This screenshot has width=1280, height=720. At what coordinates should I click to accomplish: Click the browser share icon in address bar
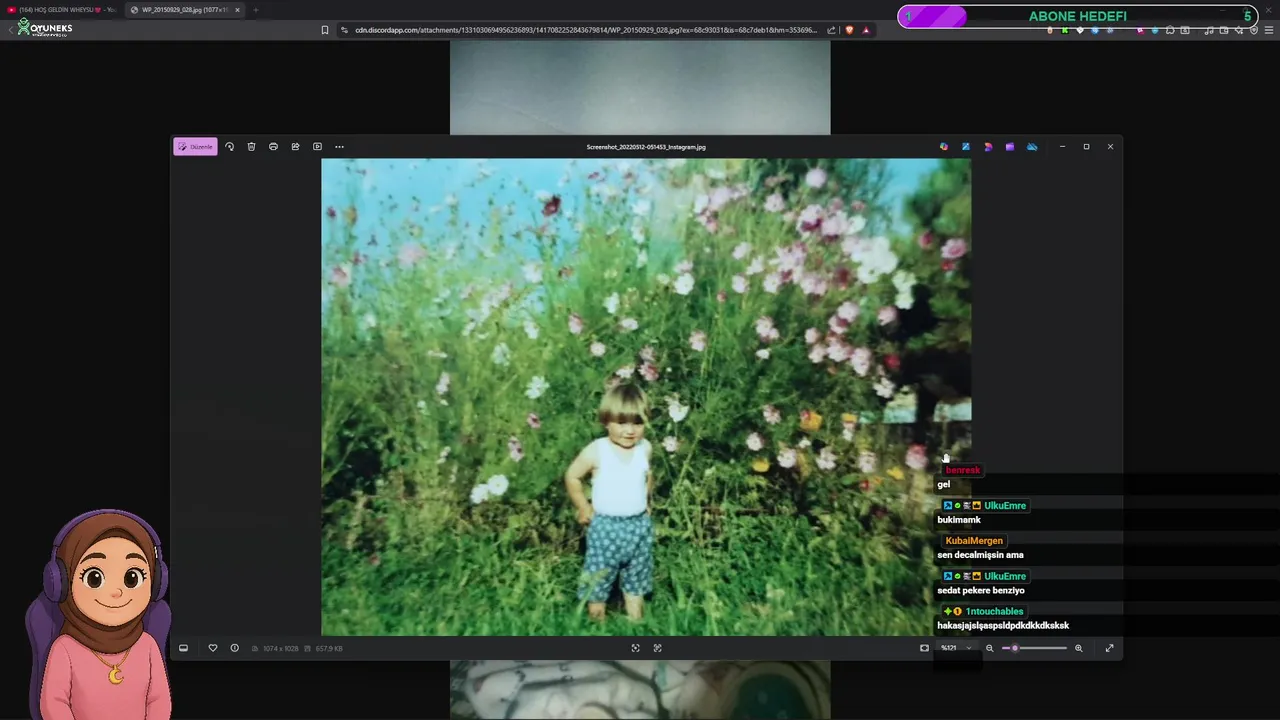click(x=833, y=30)
